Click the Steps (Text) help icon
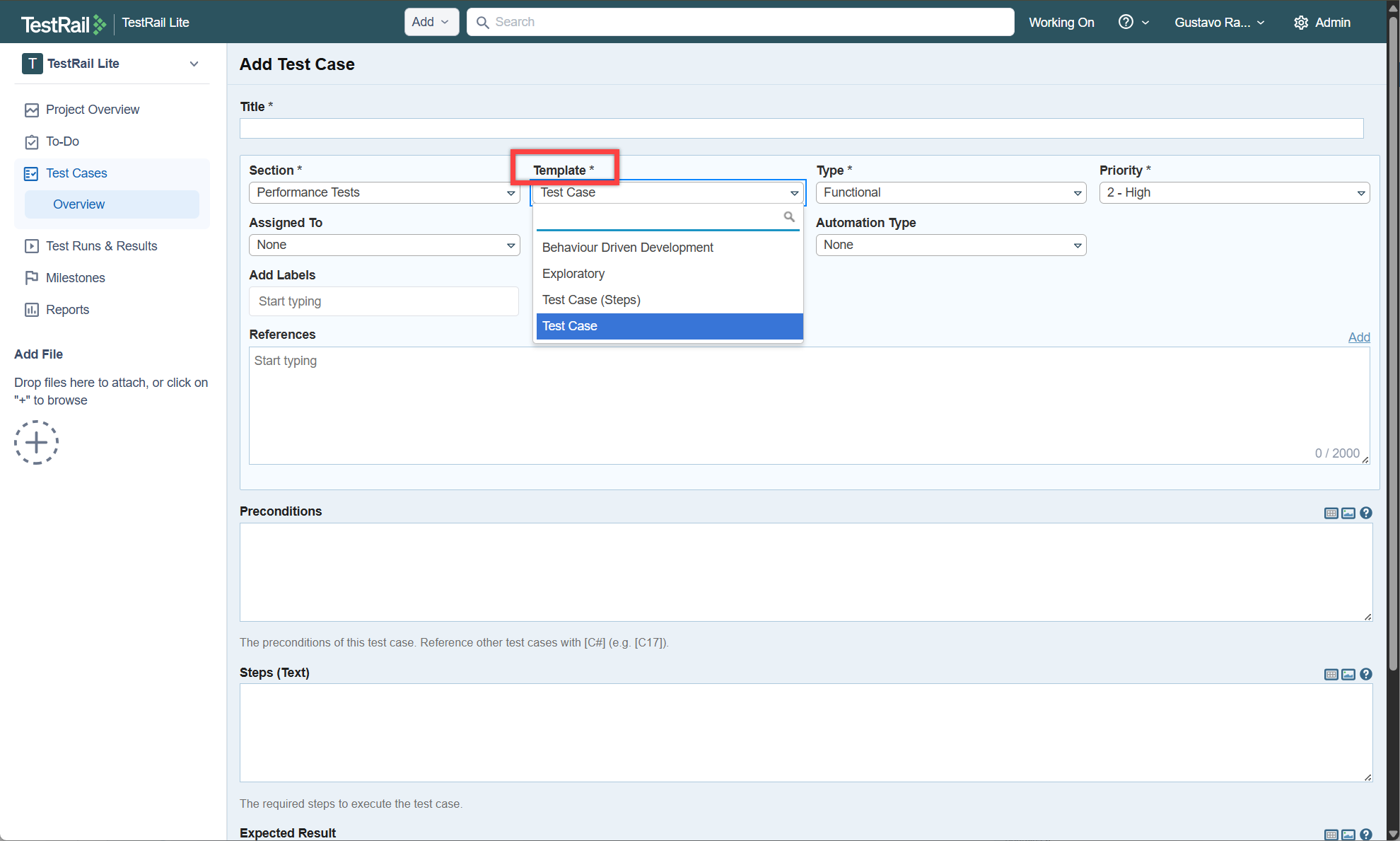Viewport: 1400px width, 841px height. pyautogui.click(x=1366, y=674)
